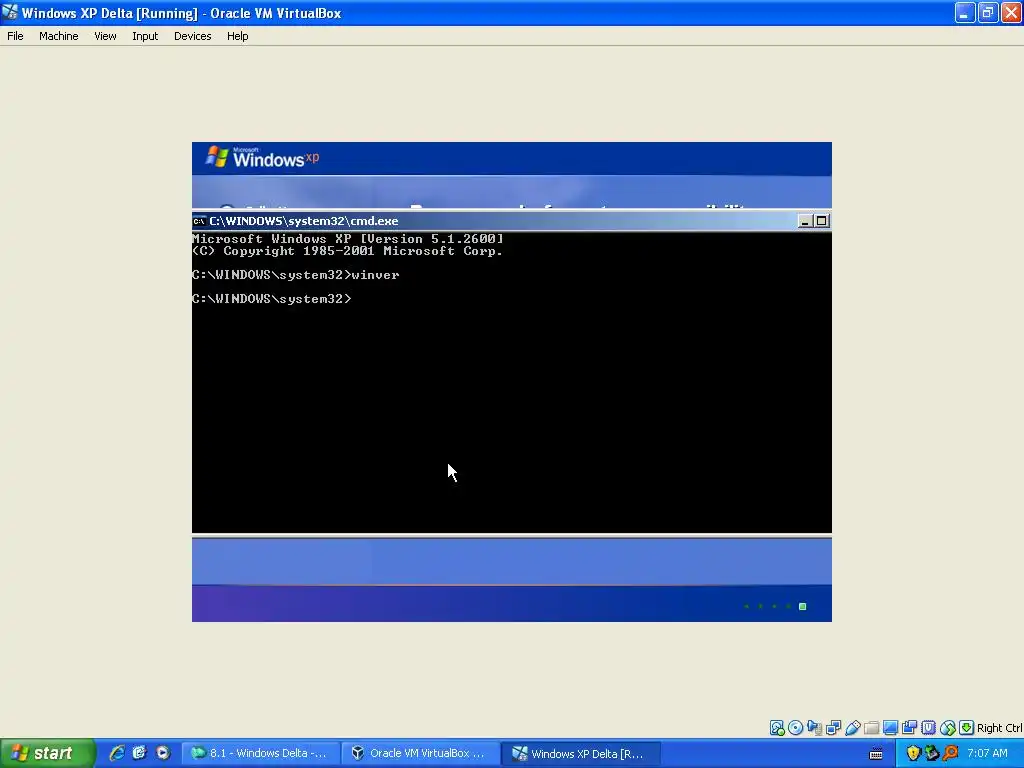Click the host key arrow icon
Viewport: 1024px width, 768px height.
[967, 728]
